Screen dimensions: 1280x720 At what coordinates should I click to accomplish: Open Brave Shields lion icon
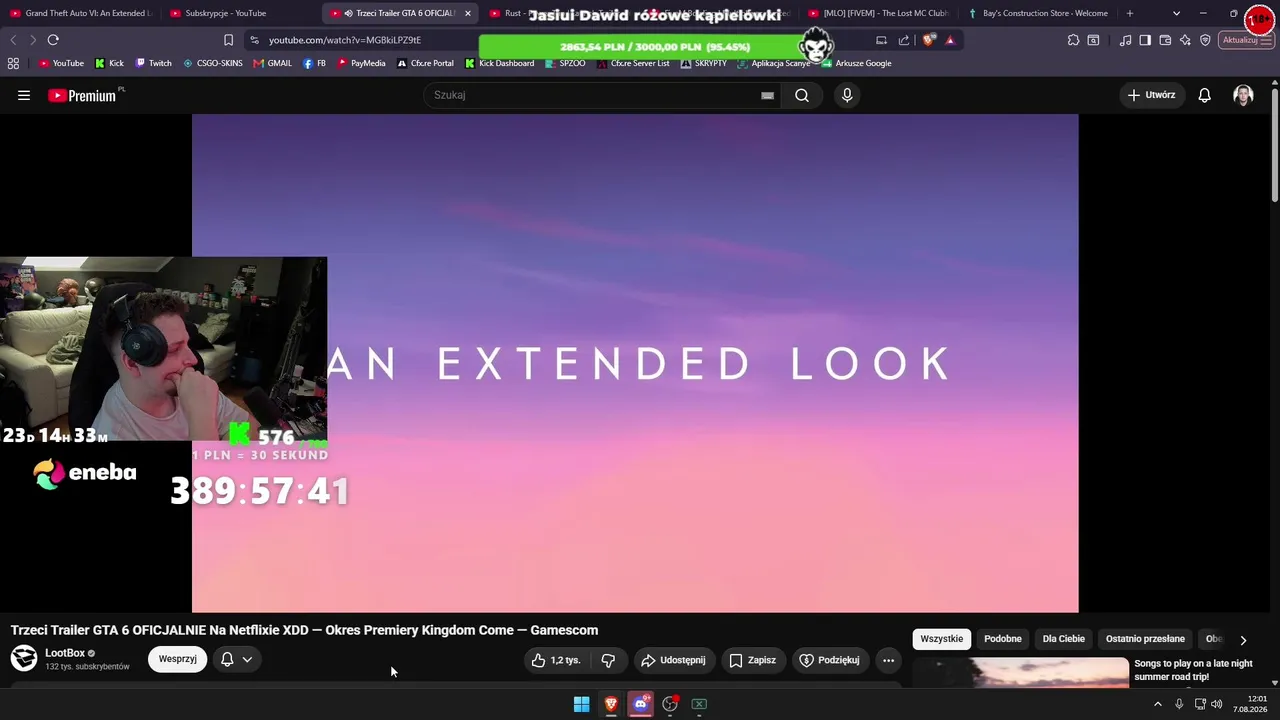[929, 40]
